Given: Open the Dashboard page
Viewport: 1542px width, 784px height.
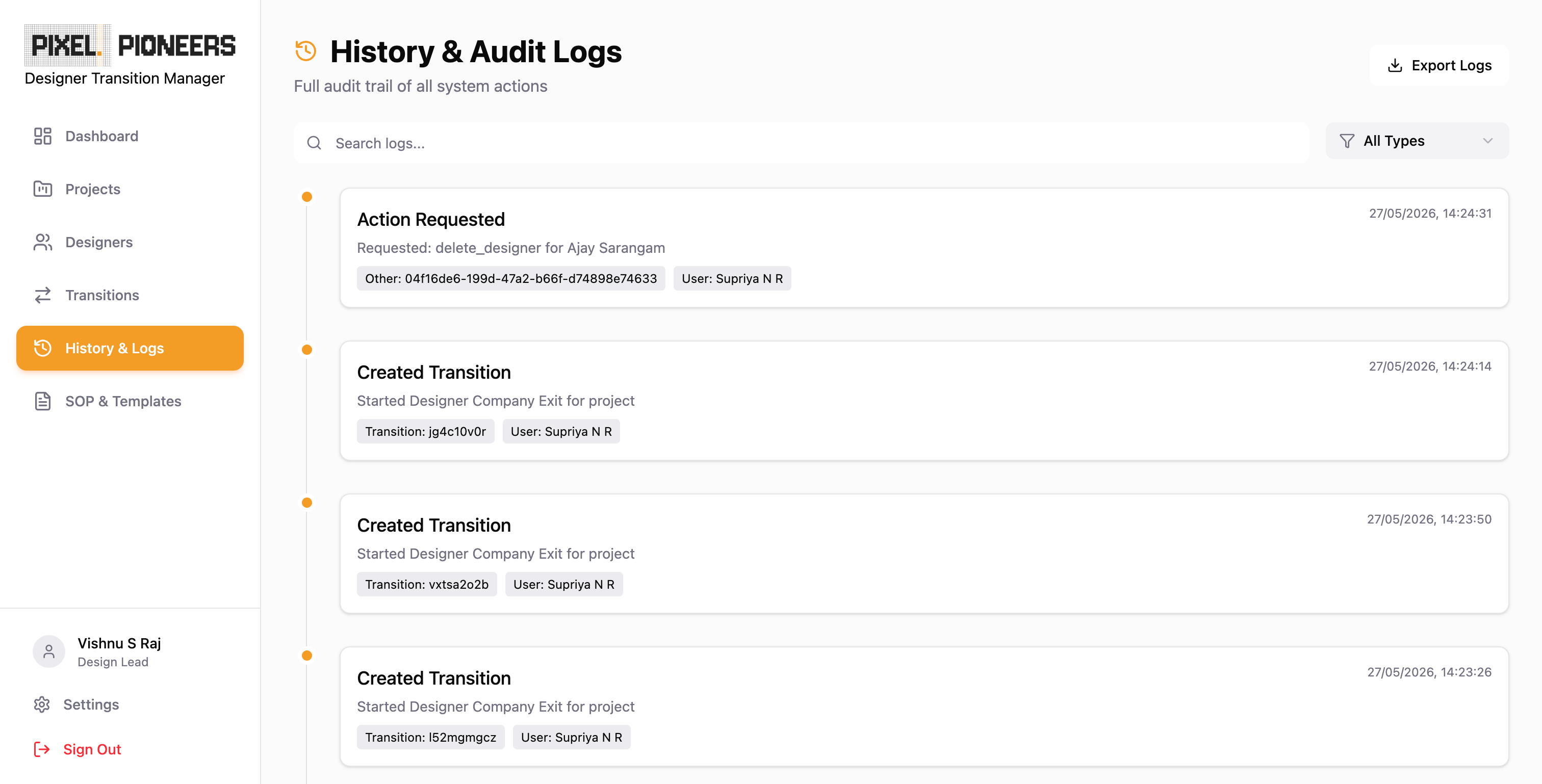Looking at the screenshot, I should (x=130, y=136).
